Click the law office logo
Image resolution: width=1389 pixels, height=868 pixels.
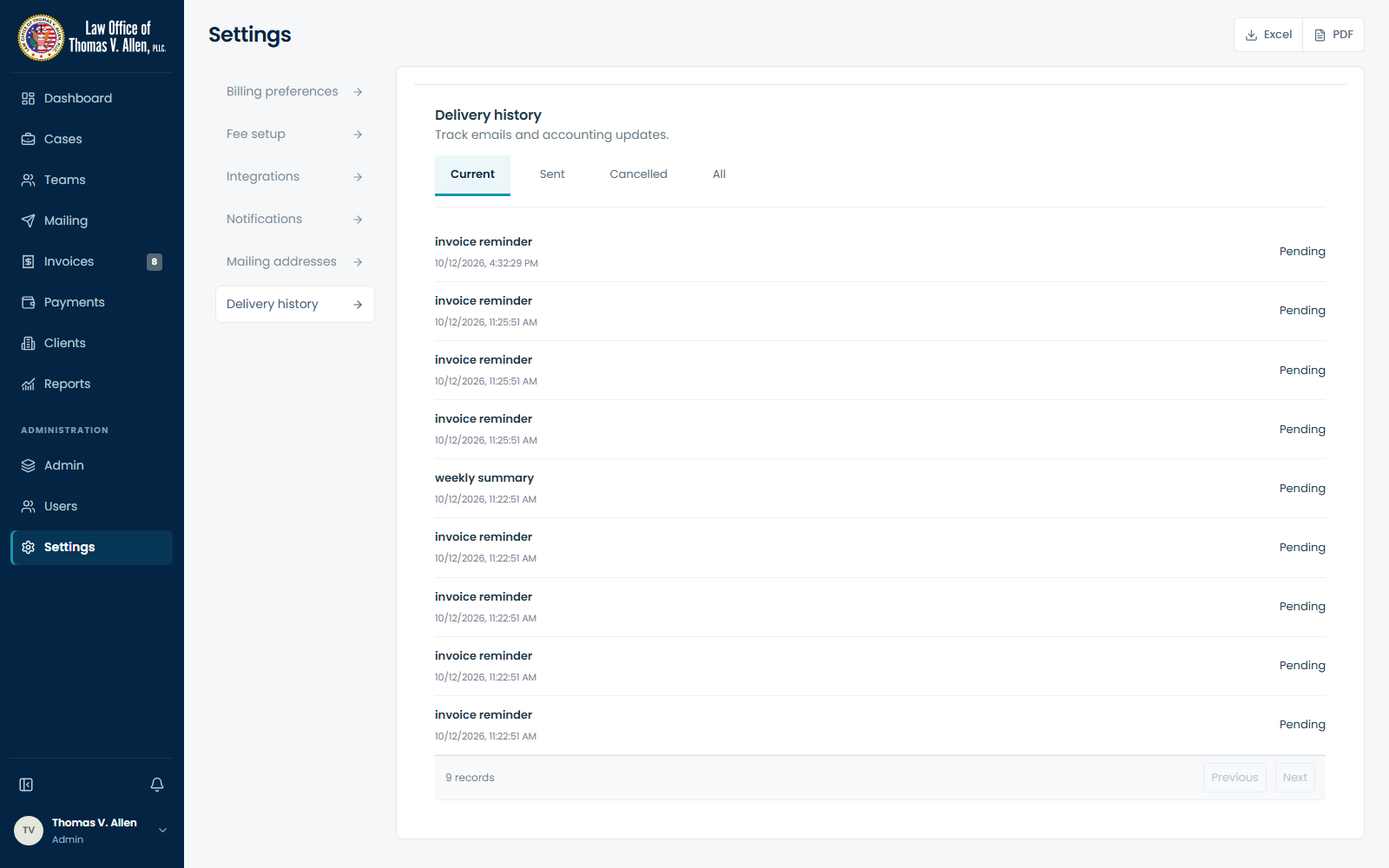[92, 37]
